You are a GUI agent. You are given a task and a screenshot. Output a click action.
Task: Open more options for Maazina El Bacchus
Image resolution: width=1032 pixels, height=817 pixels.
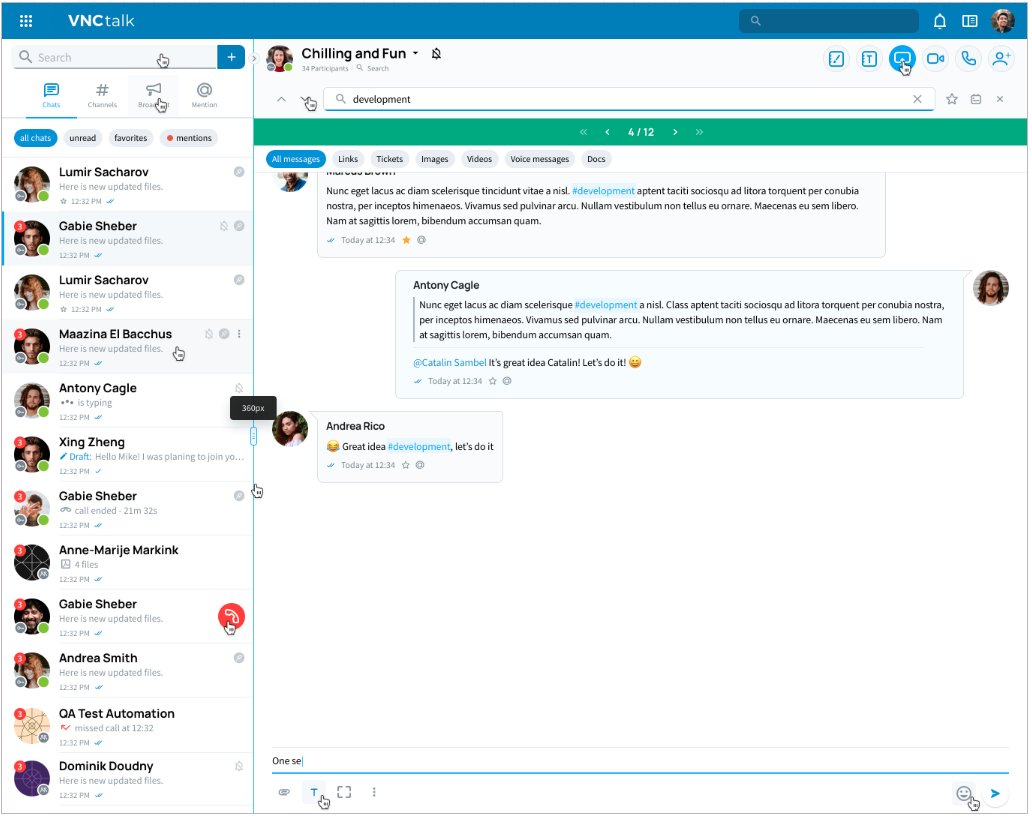[x=239, y=334]
